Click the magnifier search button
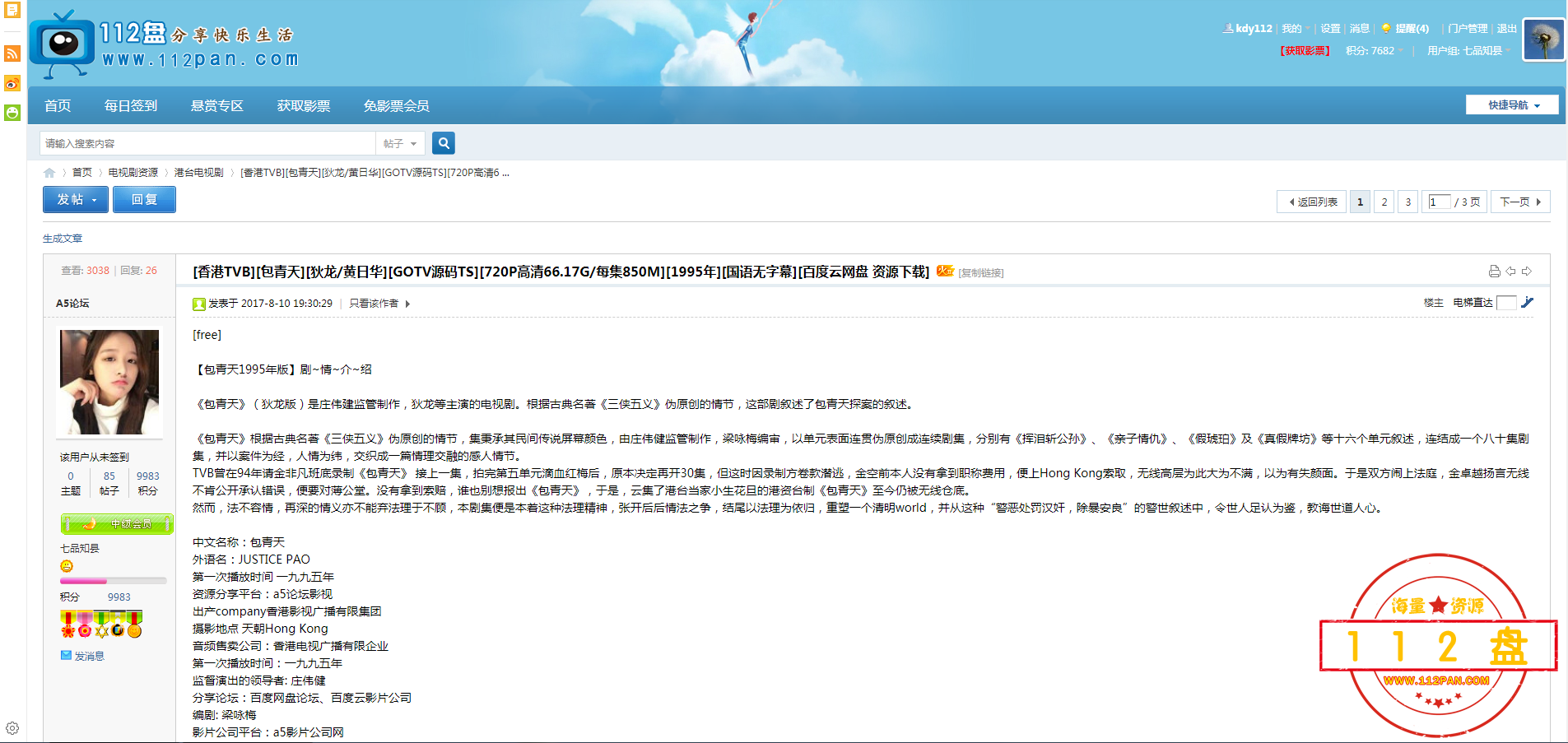 tap(444, 143)
